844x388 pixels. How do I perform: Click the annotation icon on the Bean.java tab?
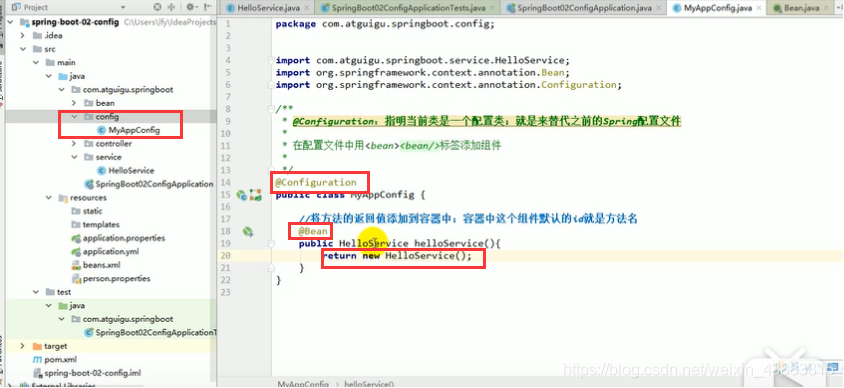pos(777,8)
